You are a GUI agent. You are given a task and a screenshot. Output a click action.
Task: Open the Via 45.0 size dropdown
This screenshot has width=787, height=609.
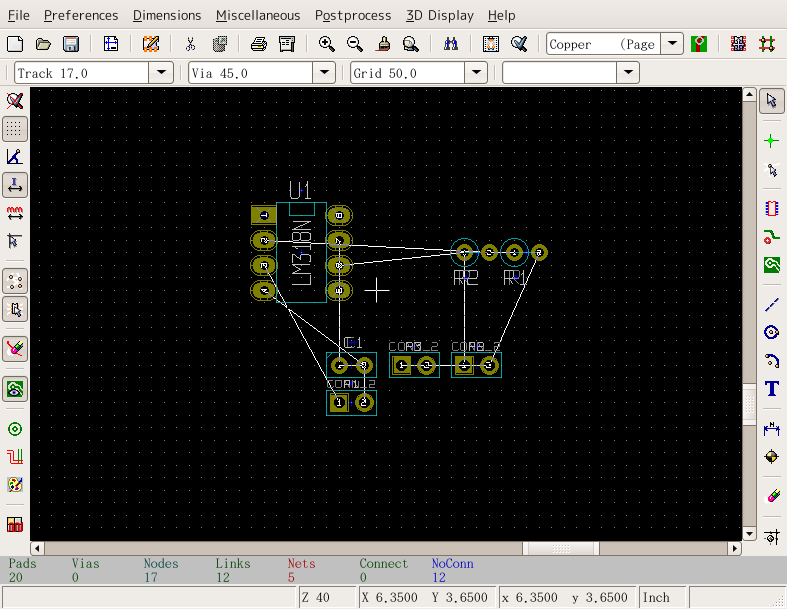click(323, 73)
